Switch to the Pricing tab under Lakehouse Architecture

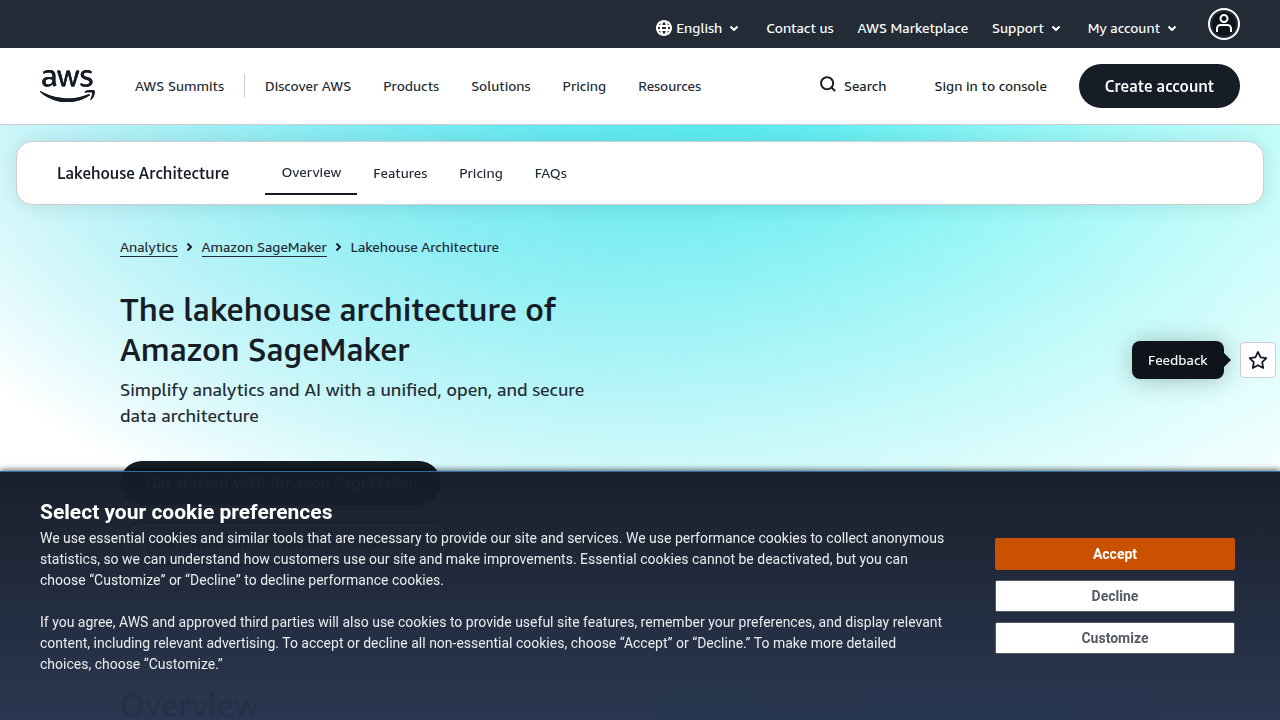click(x=481, y=173)
